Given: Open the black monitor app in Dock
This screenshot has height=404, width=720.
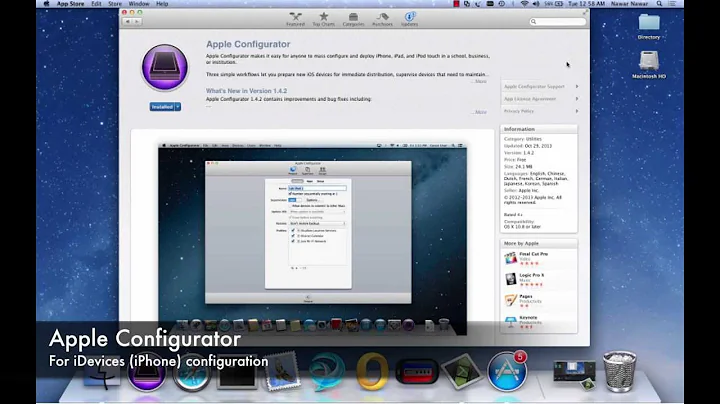Looking at the screenshot, I should (x=237, y=374).
